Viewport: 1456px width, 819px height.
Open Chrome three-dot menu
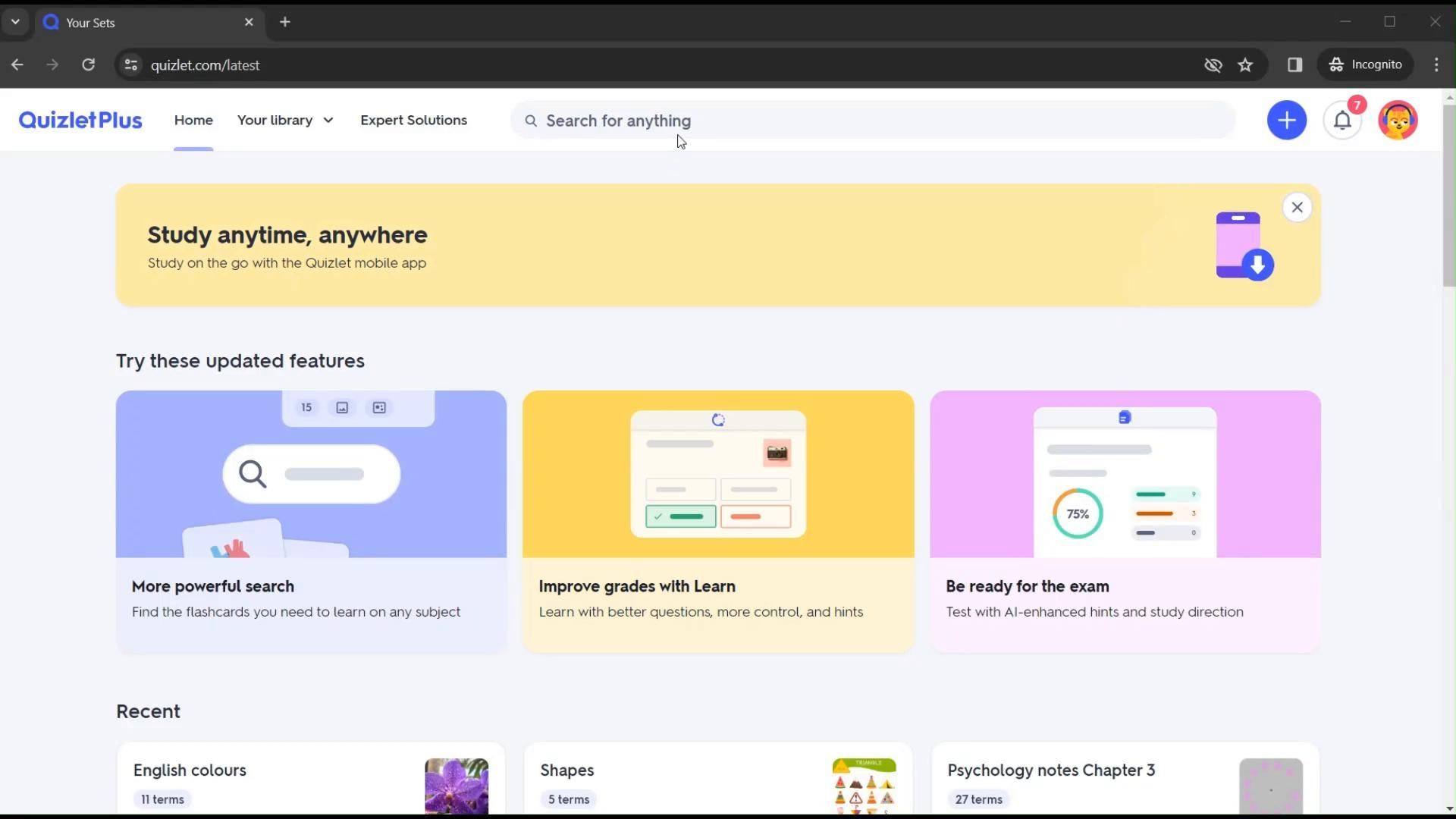(1436, 65)
